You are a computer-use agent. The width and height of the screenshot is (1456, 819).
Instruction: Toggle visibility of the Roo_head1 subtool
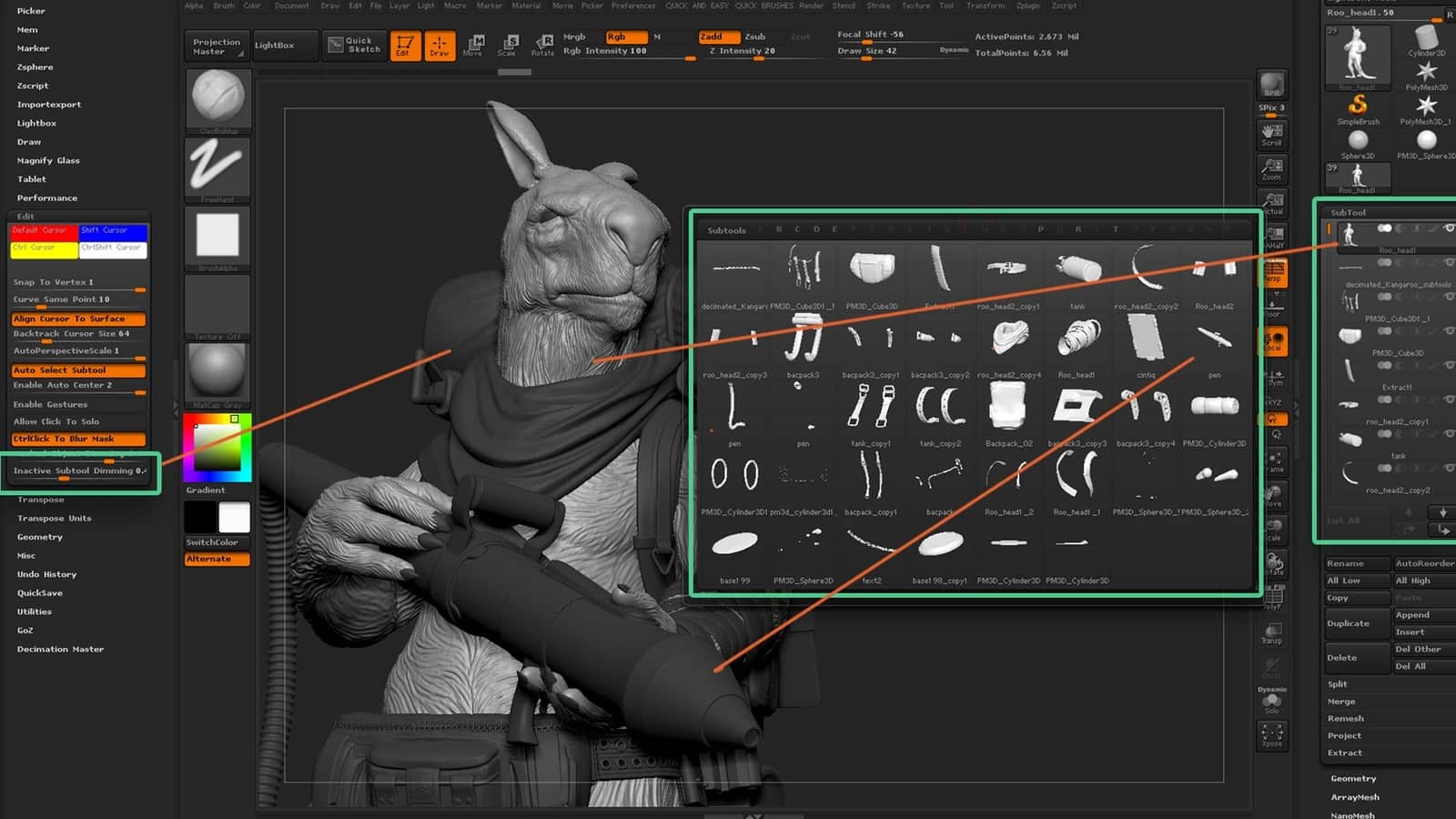[x=1451, y=229]
